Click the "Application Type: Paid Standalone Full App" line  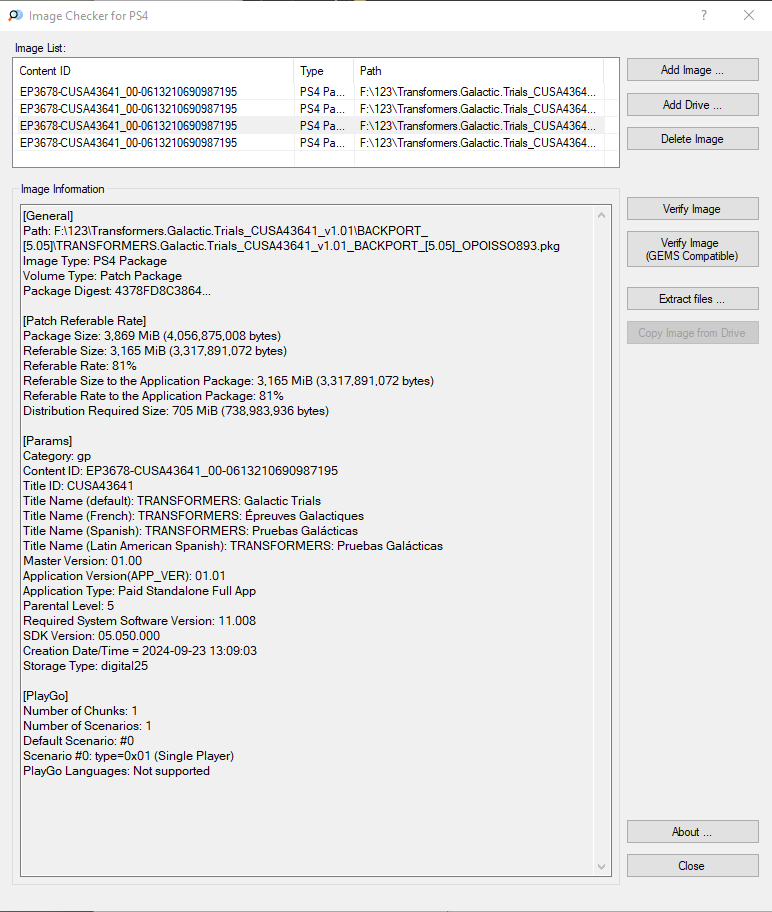[x=140, y=591]
